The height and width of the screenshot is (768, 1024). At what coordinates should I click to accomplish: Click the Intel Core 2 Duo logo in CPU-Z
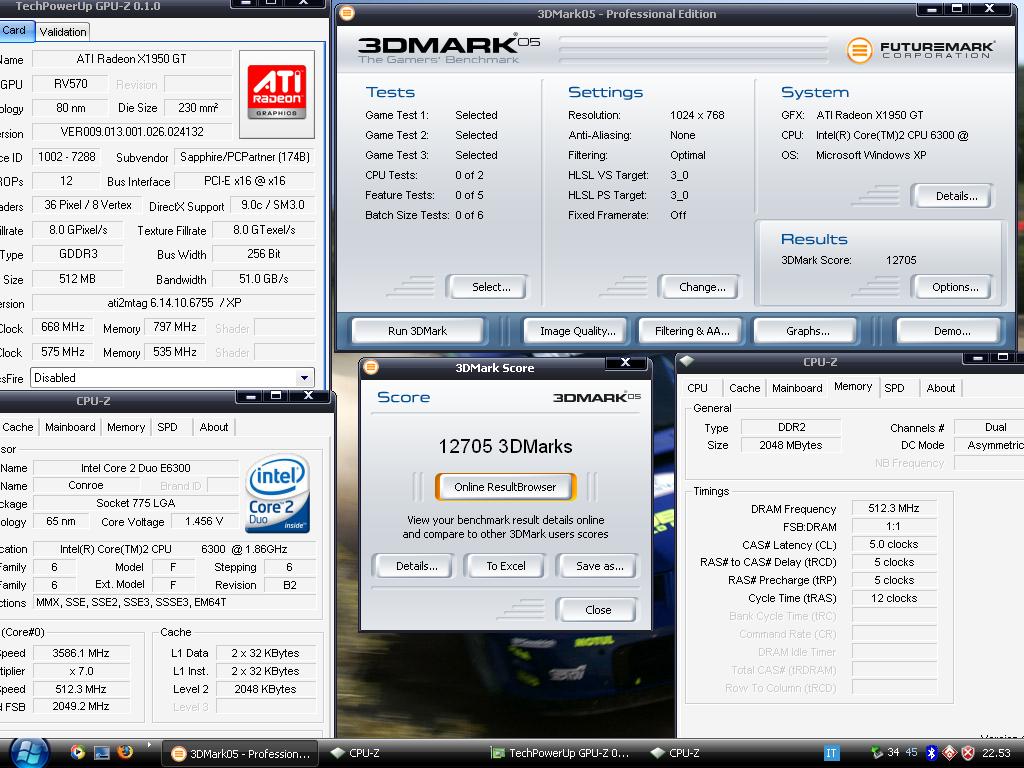pos(277,494)
